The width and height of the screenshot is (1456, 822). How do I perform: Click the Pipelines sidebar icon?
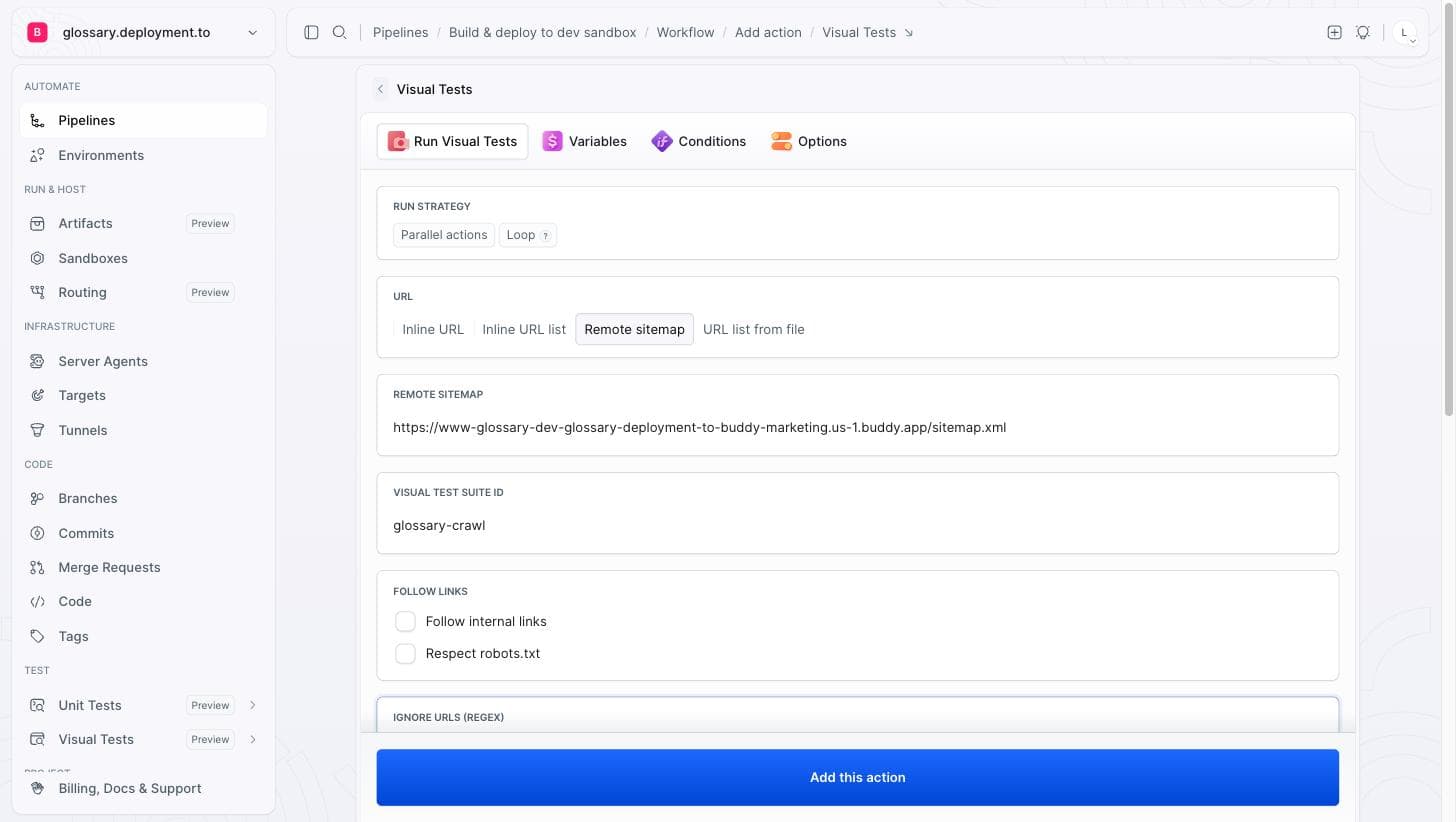(37, 120)
